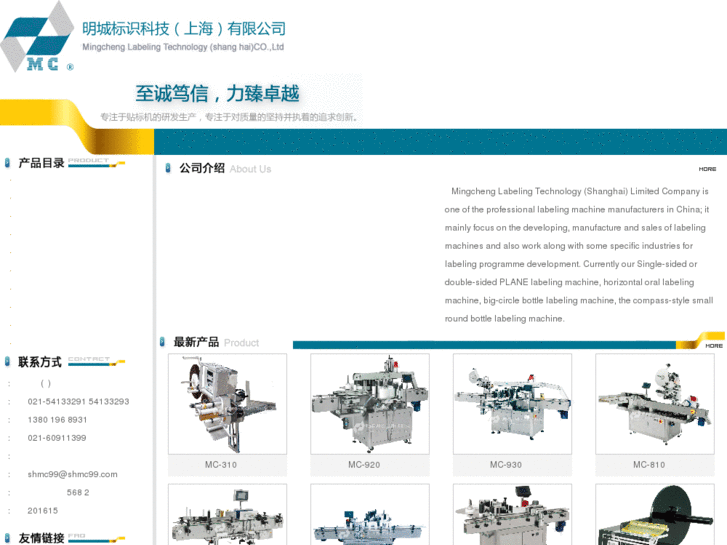Open MORE link in About Us section
This screenshot has height=545, width=727.
coord(707,169)
